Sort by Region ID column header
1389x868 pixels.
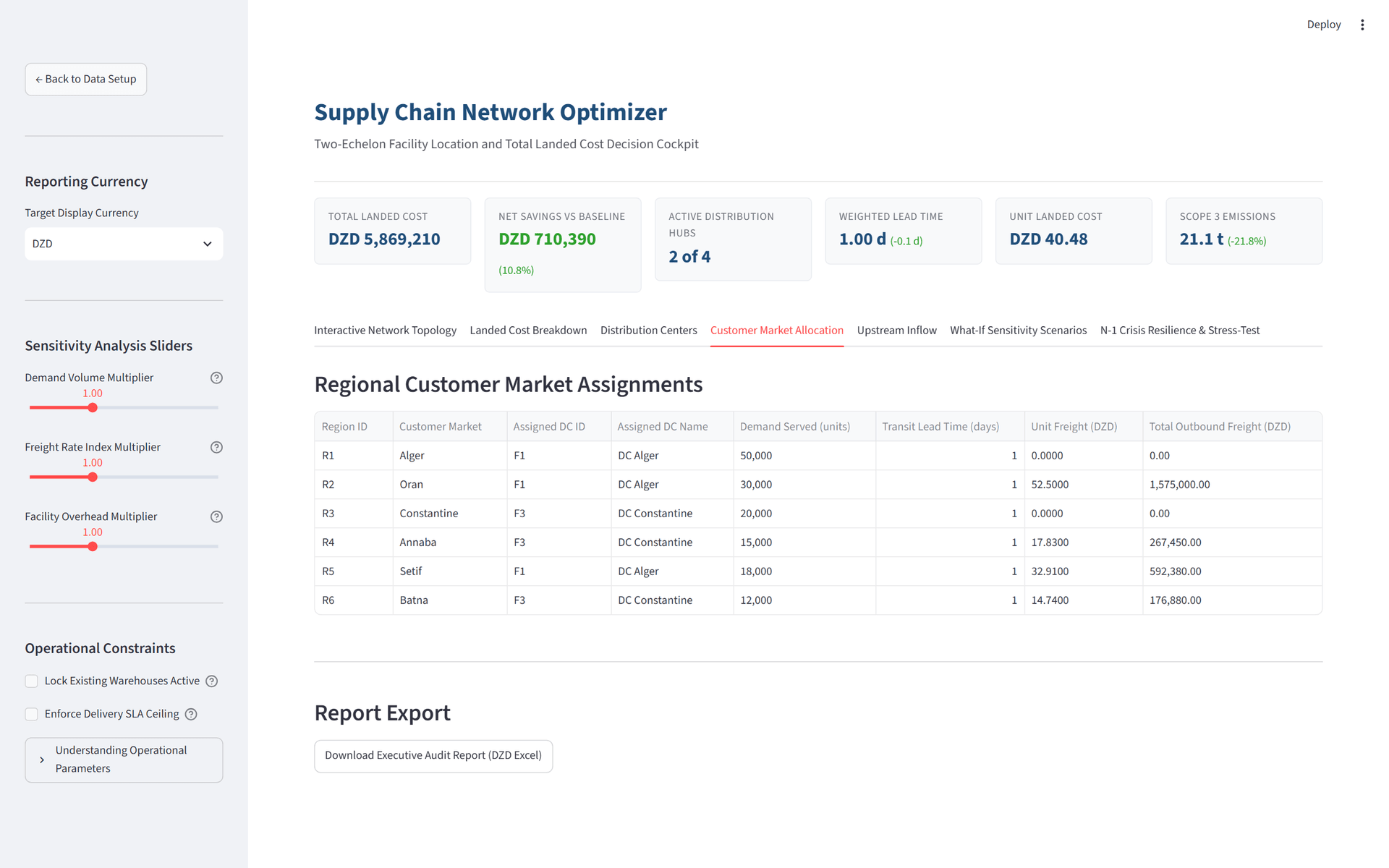[x=354, y=427]
